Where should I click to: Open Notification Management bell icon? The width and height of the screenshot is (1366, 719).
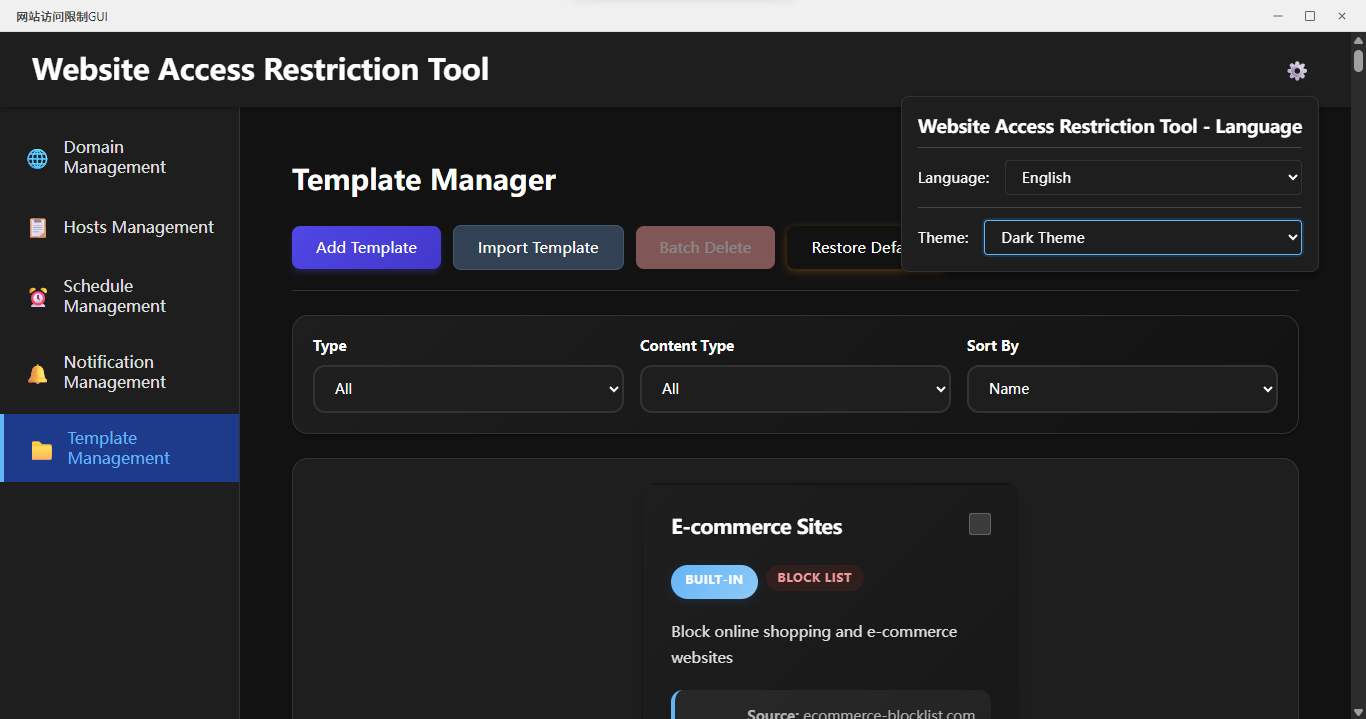coord(37,372)
